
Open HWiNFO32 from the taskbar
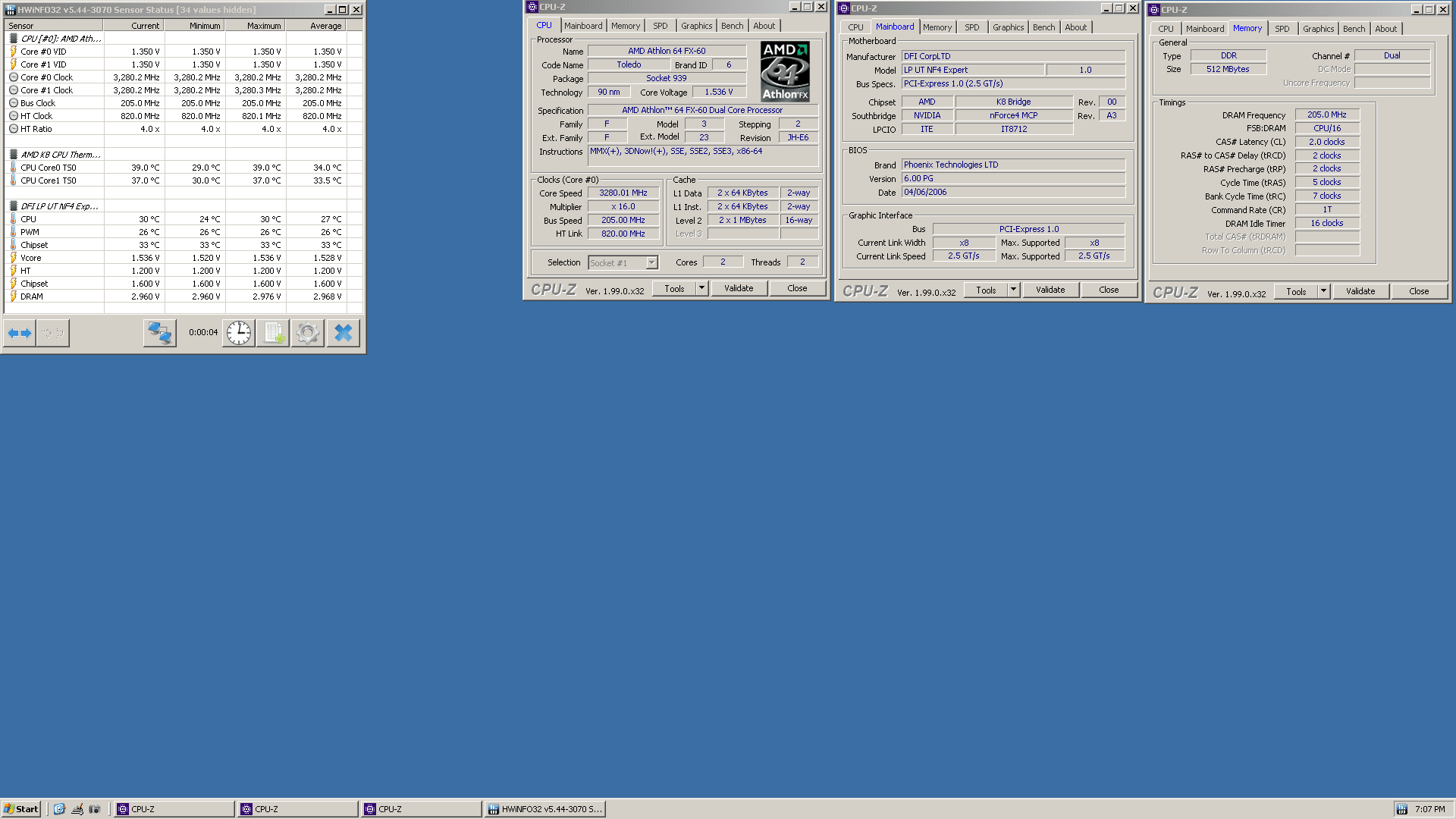[544, 809]
